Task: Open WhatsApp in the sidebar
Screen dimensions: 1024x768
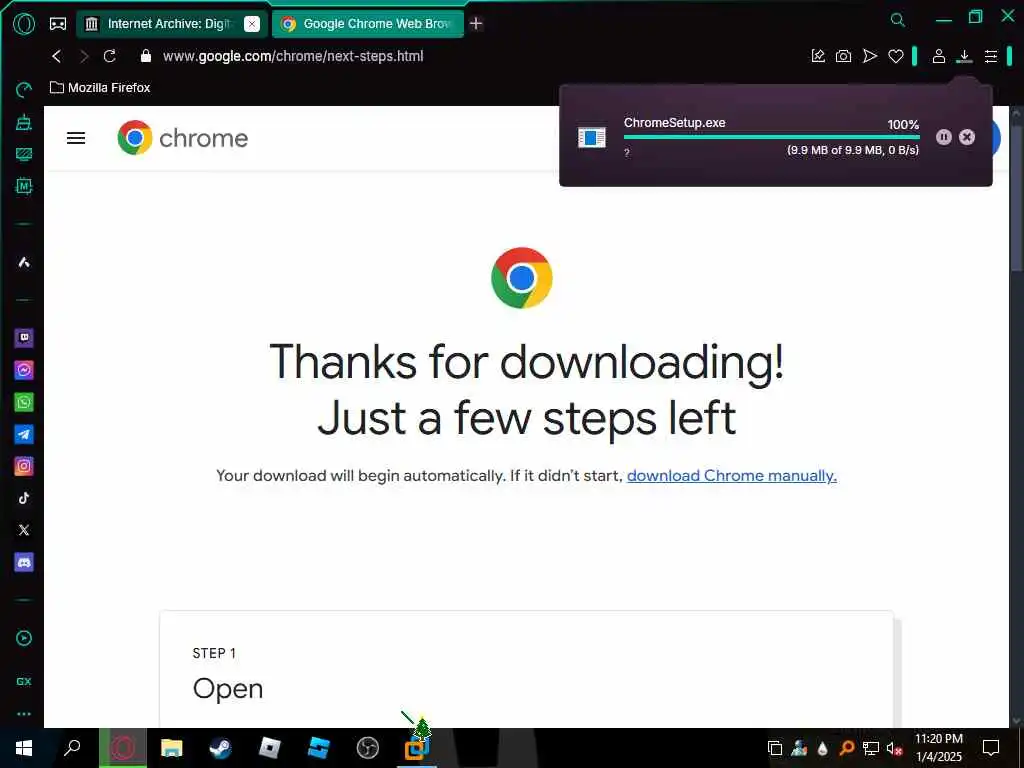Action: (24, 402)
